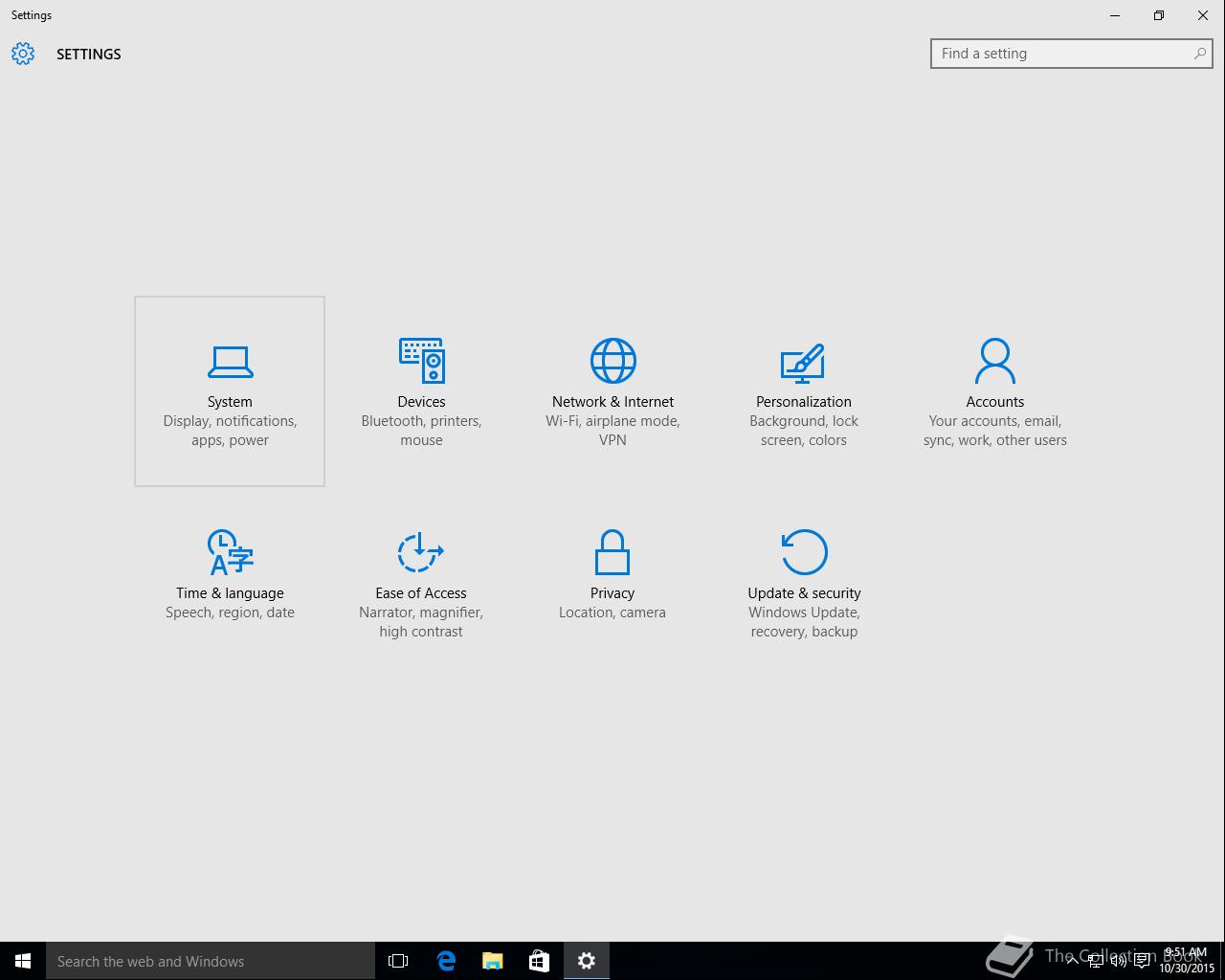1225x980 pixels.
Task: Launch Microsoft Edge from the taskbar
Action: [446, 961]
